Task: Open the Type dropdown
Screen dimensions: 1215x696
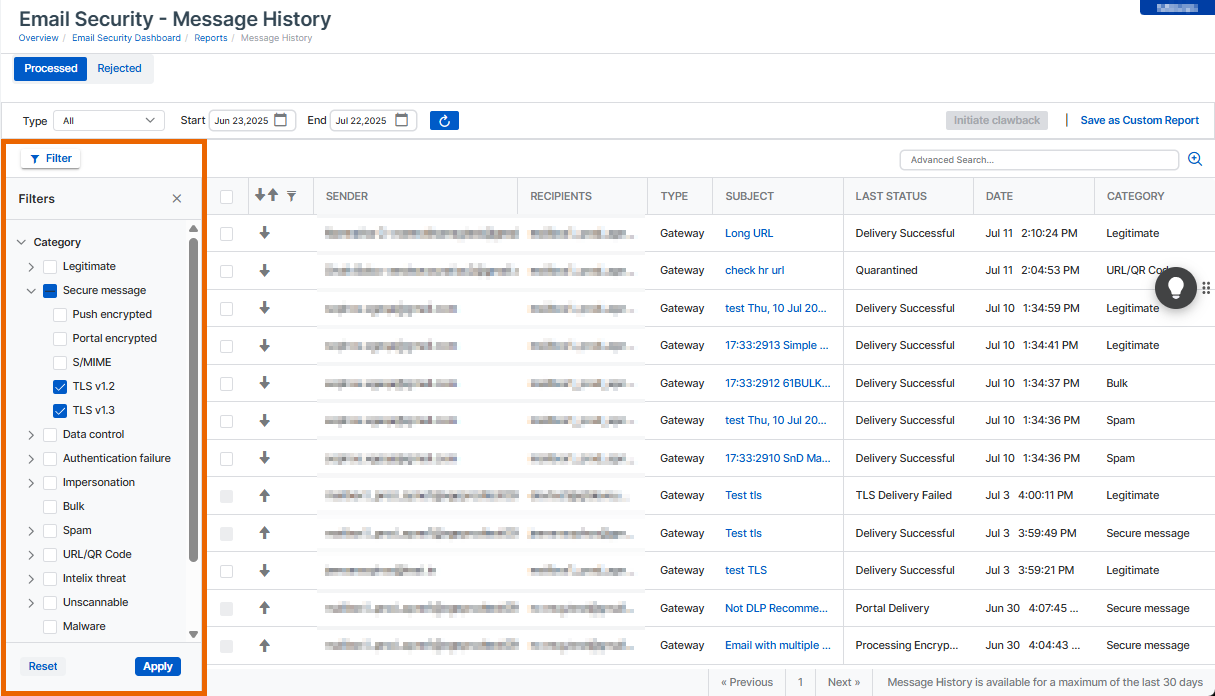Action: tap(109, 121)
